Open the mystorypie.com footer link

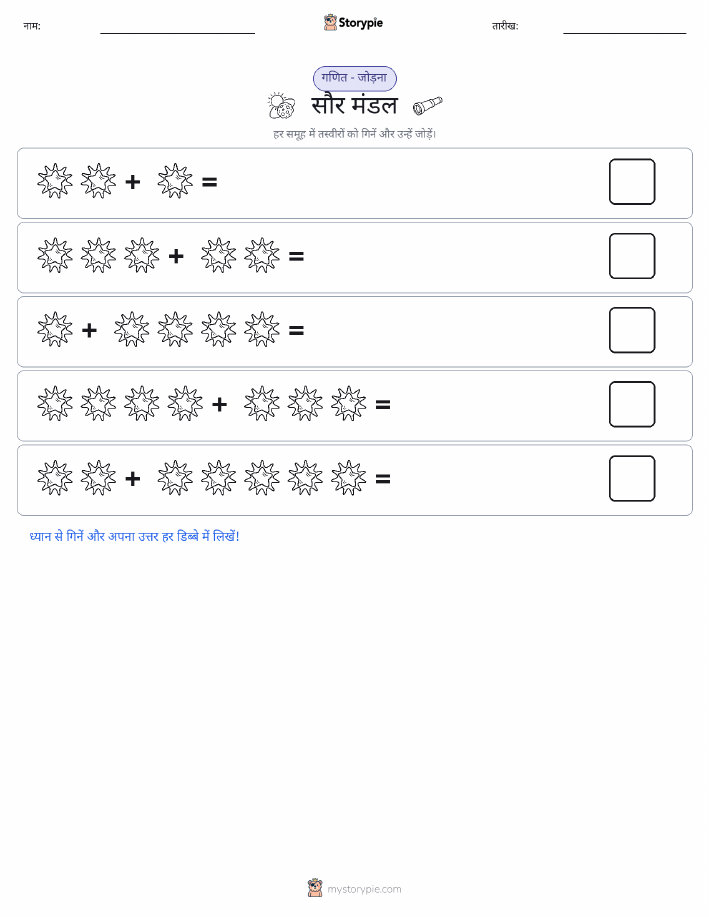click(364, 889)
